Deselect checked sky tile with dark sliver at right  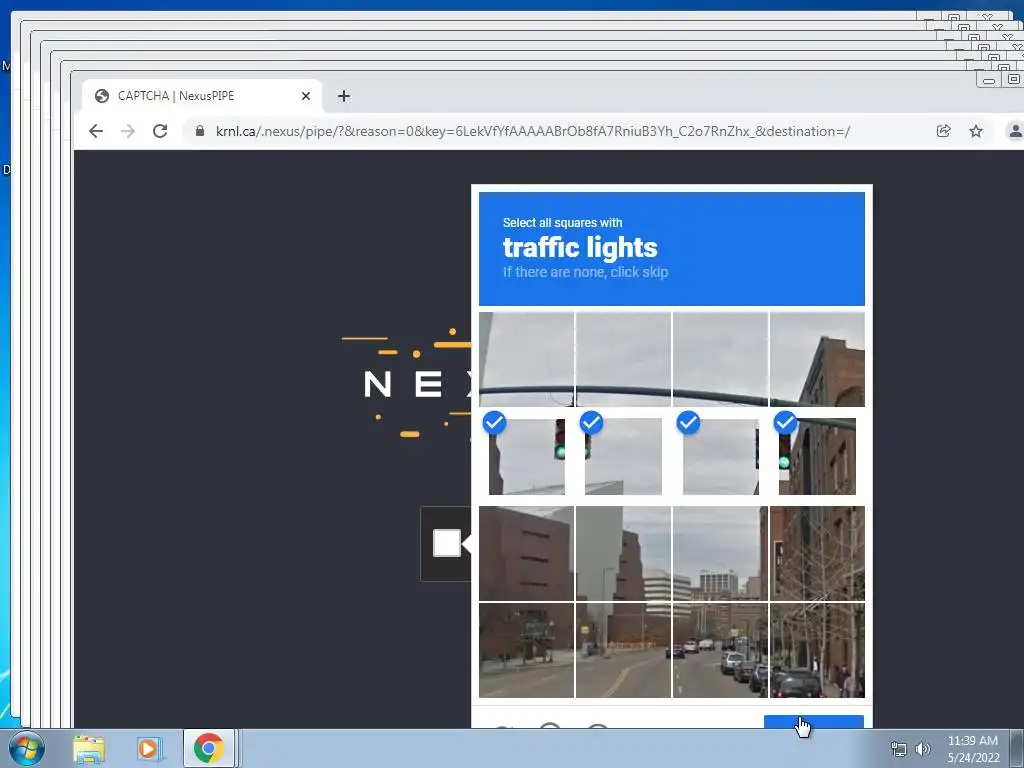(x=720, y=456)
